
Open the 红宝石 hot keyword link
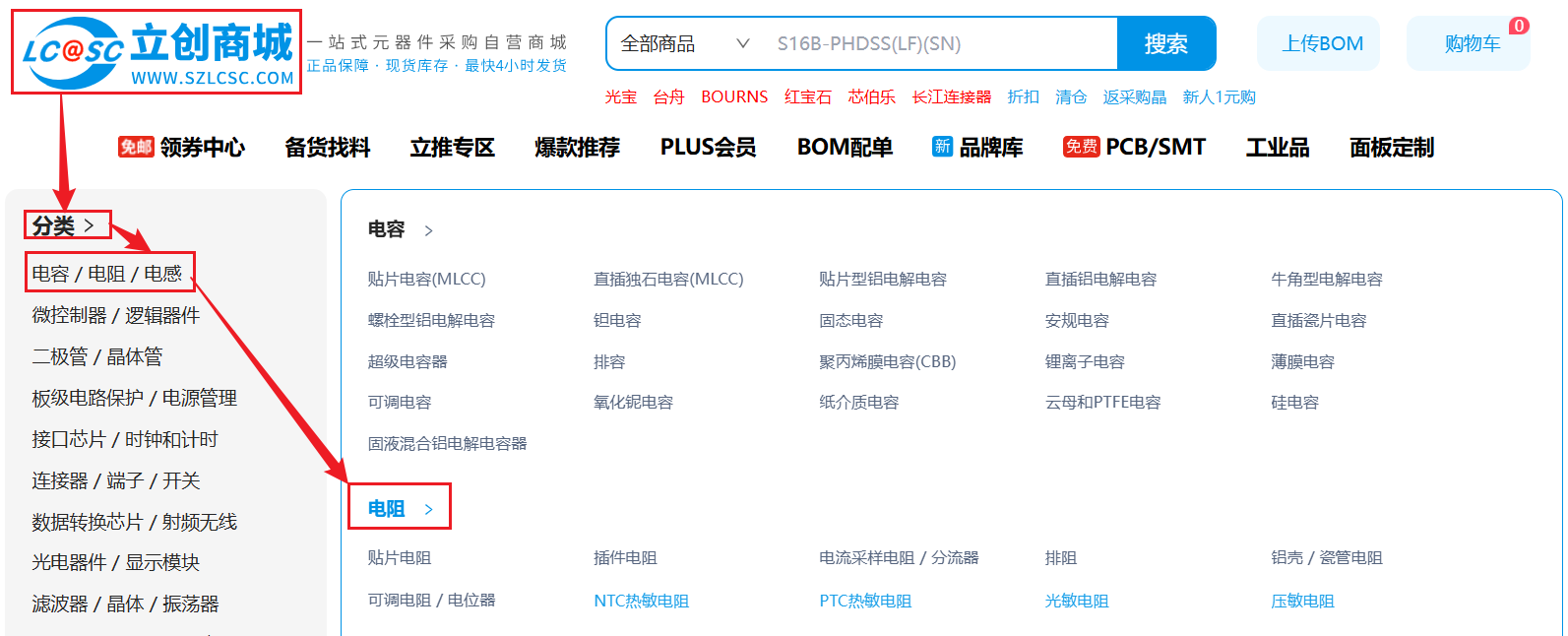(808, 96)
